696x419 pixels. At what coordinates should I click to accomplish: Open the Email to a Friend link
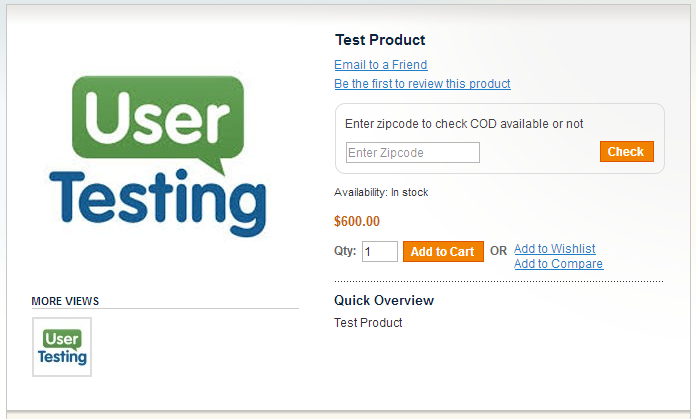point(380,65)
